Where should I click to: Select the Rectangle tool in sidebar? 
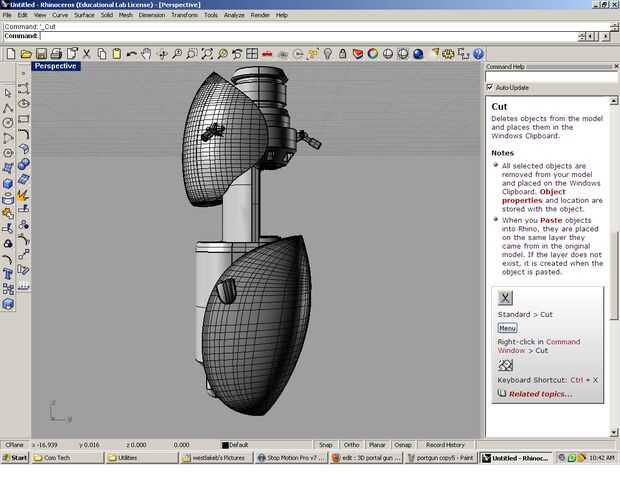(23, 119)
